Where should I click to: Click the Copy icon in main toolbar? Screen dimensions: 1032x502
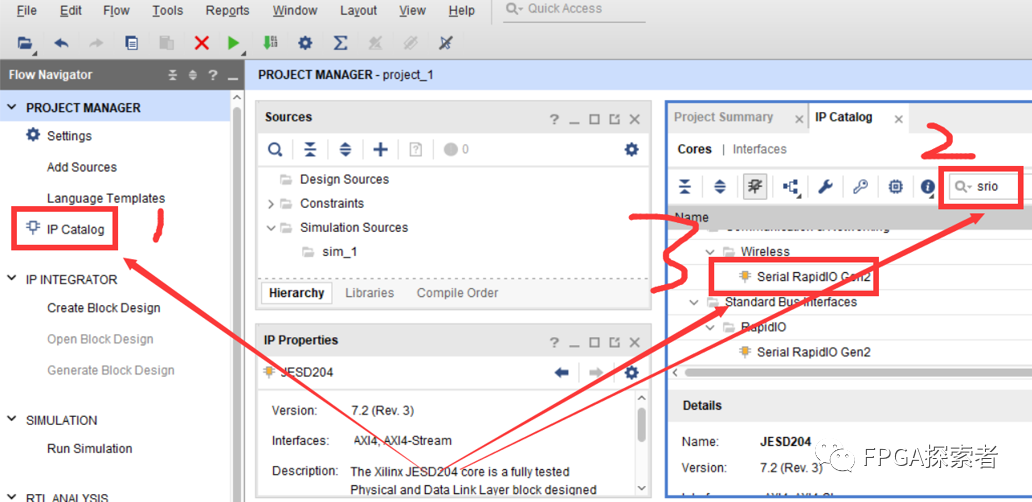132,43
